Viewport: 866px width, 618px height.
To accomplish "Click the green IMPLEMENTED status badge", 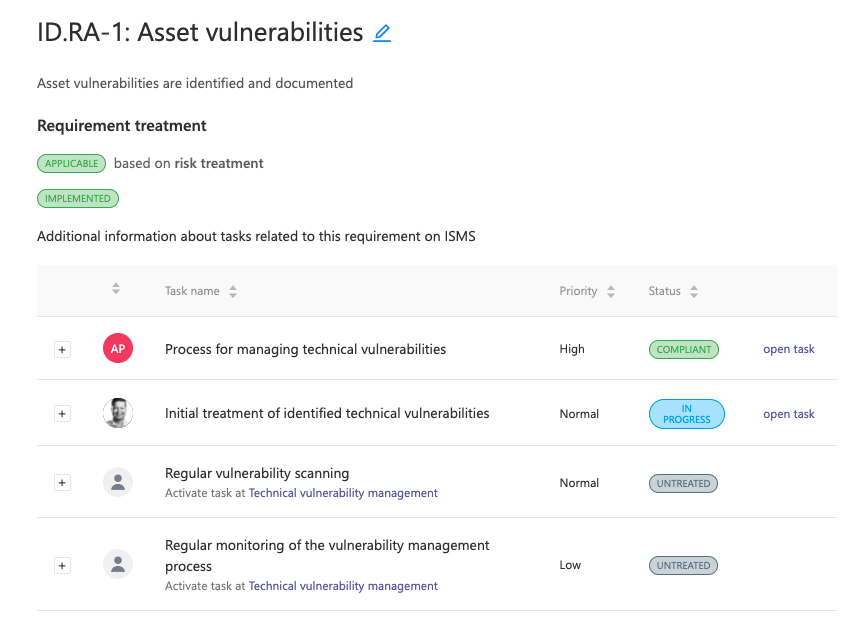I will (x=78, y=198).
